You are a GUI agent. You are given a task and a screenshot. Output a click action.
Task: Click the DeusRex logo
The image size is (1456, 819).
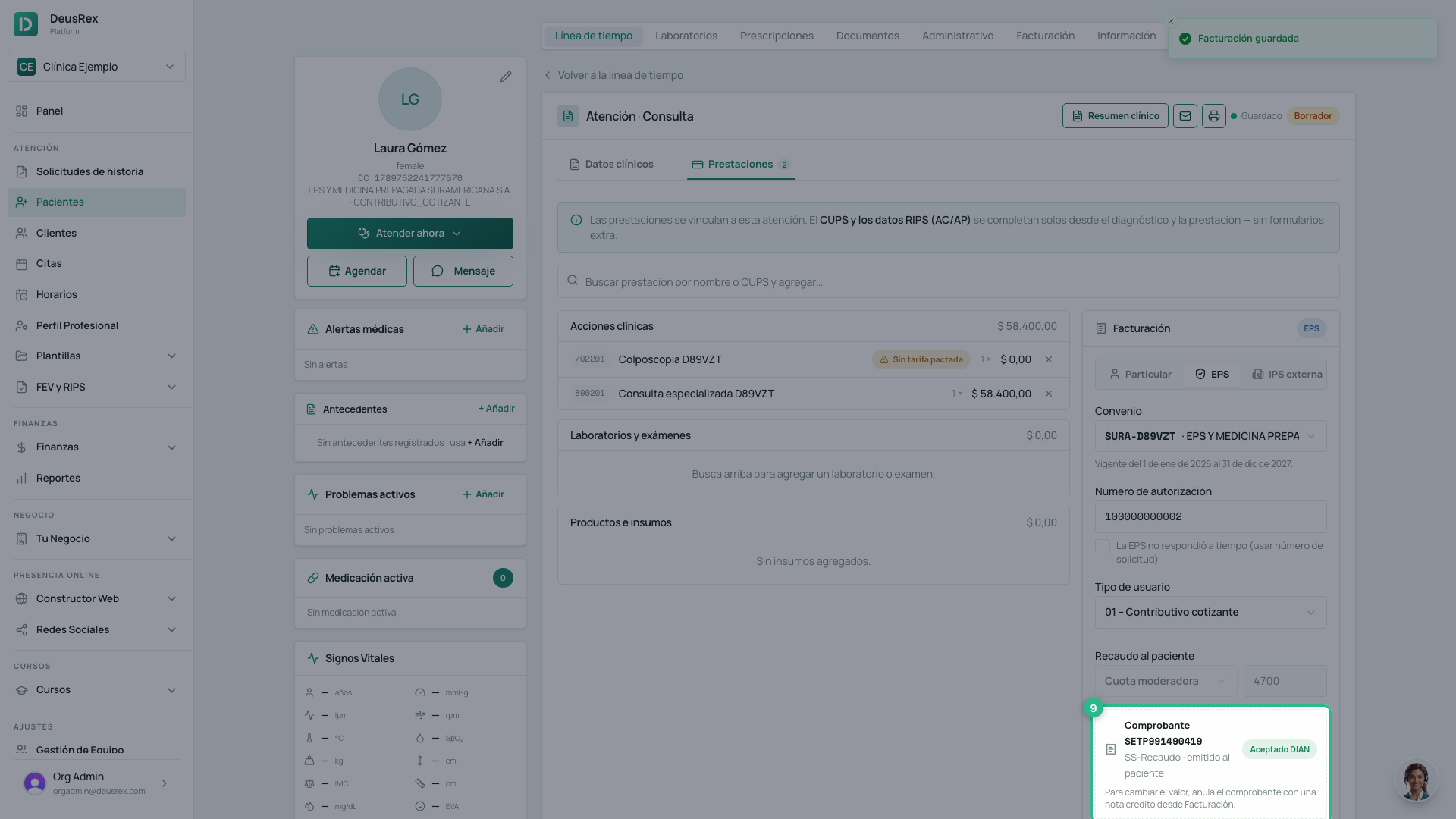26,24
